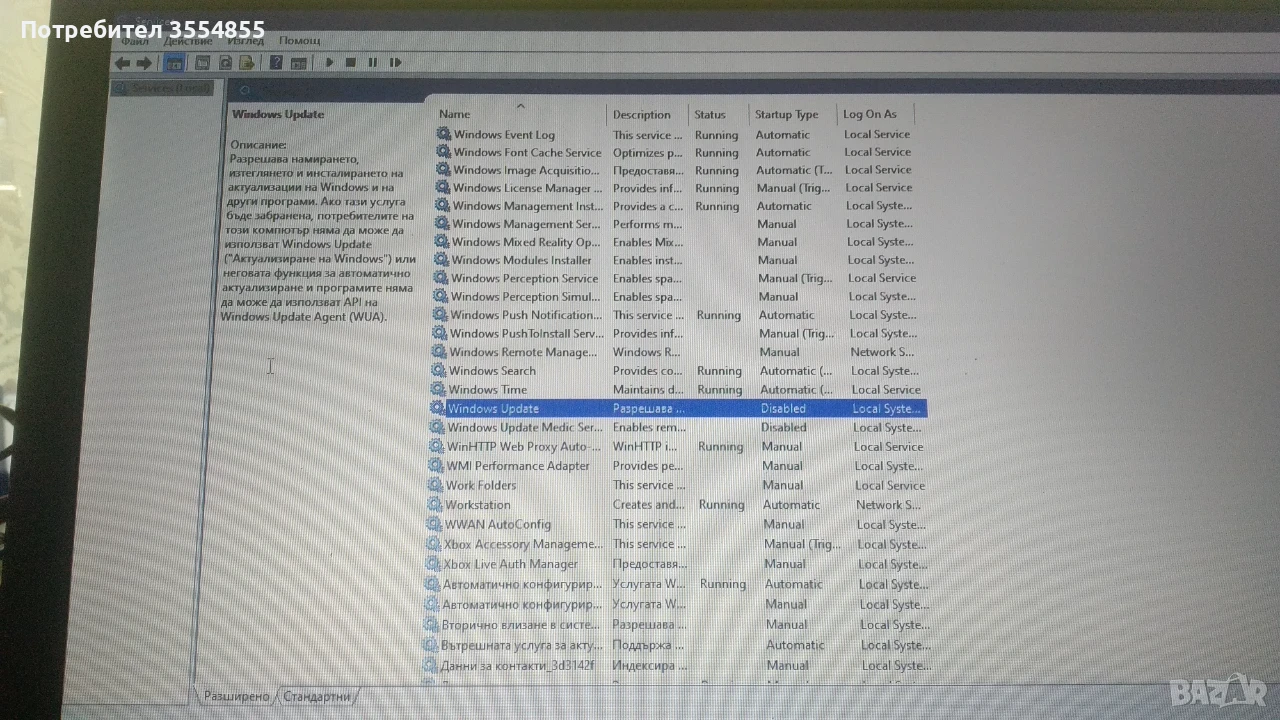
Task: Toggle the Show/Hide Console Tree toolbar icon
Action: coord(173,63)
